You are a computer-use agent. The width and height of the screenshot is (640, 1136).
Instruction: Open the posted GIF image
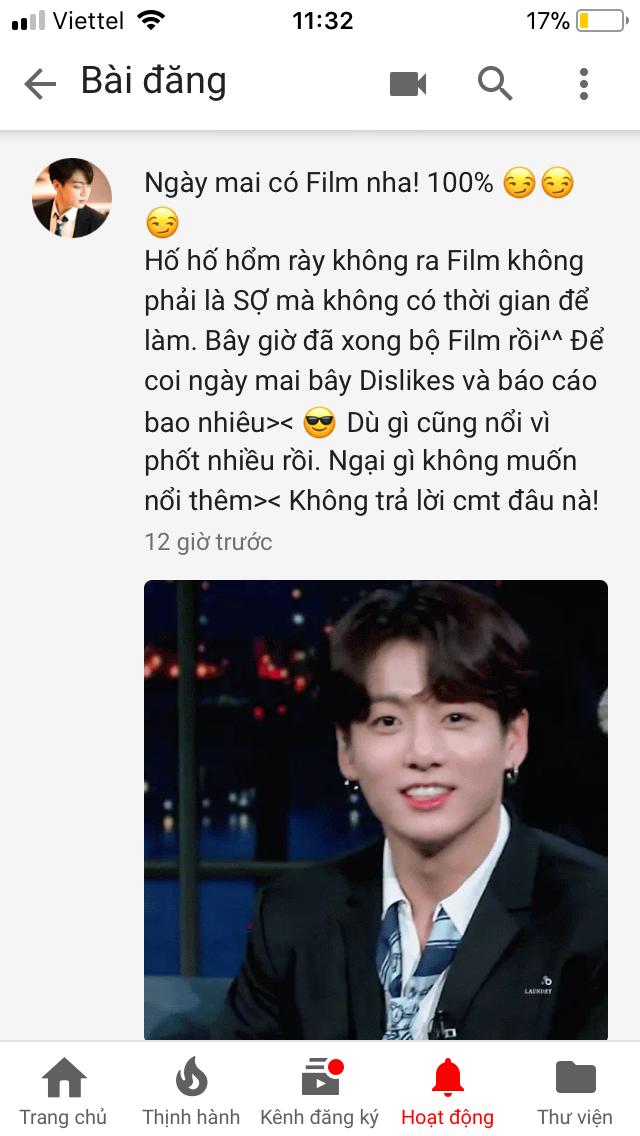tap(375, 810)
